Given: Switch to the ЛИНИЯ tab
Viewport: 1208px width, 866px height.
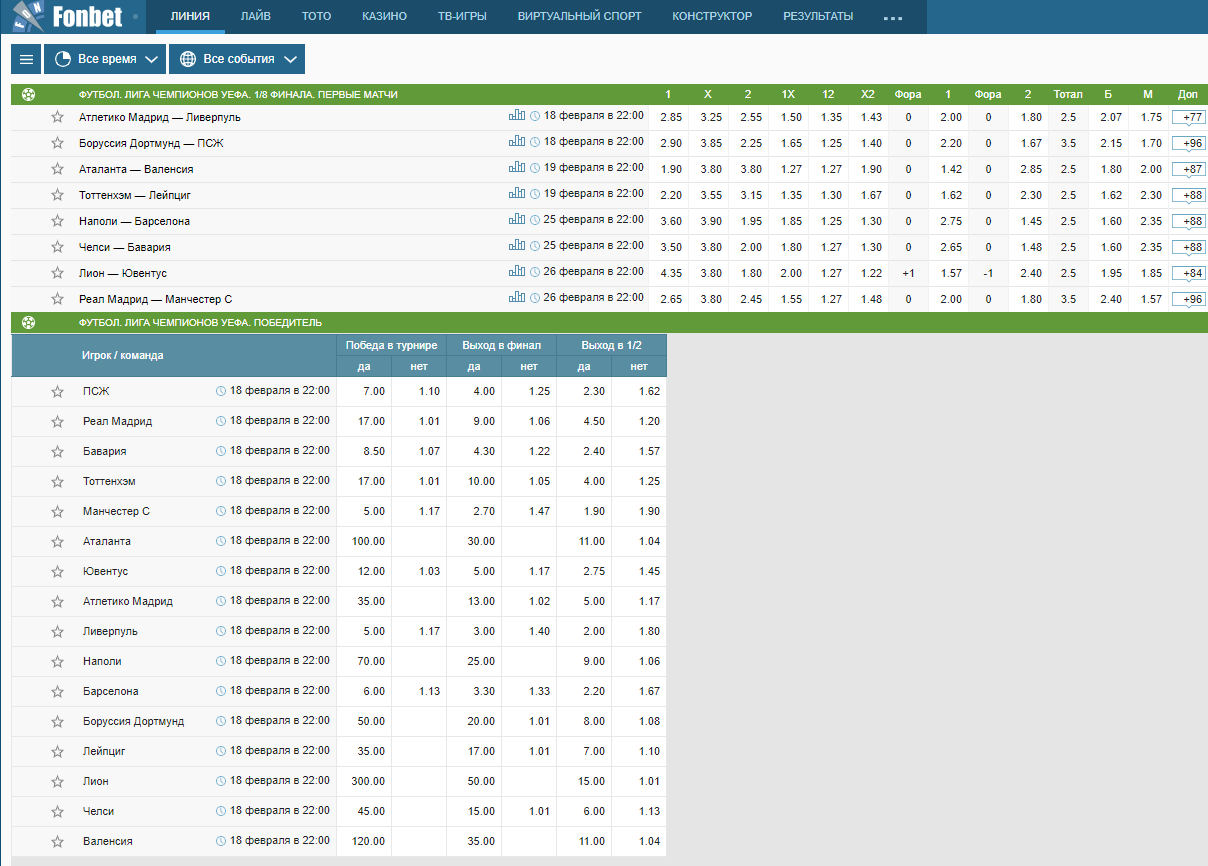Looking at the screenshot, I should tap(190, 16).
